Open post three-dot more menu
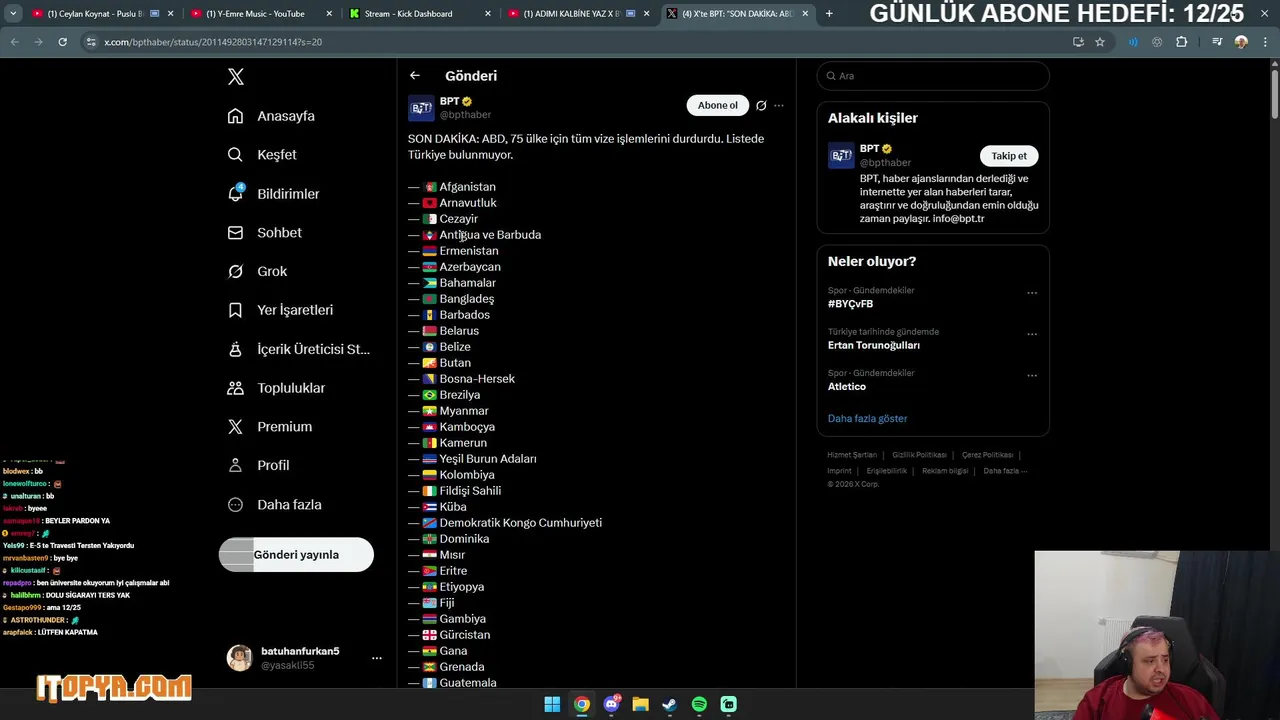 [779, 106]
